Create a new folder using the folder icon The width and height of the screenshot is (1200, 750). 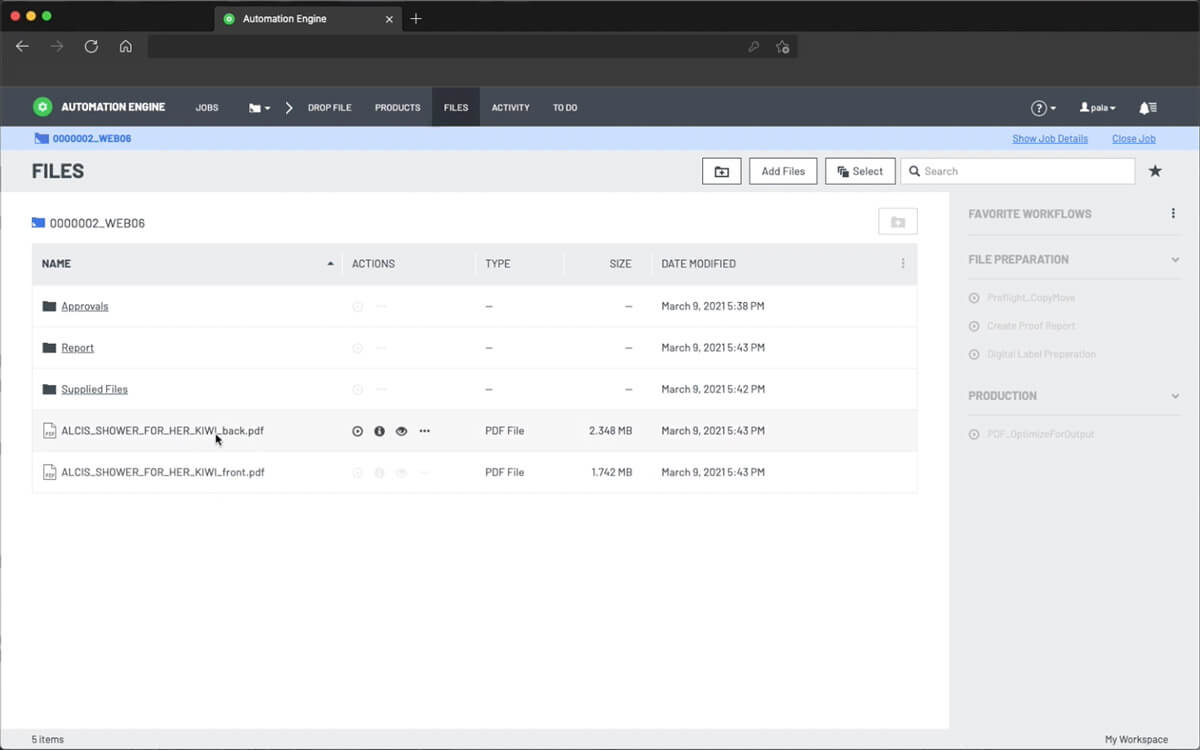coord(721,170)
